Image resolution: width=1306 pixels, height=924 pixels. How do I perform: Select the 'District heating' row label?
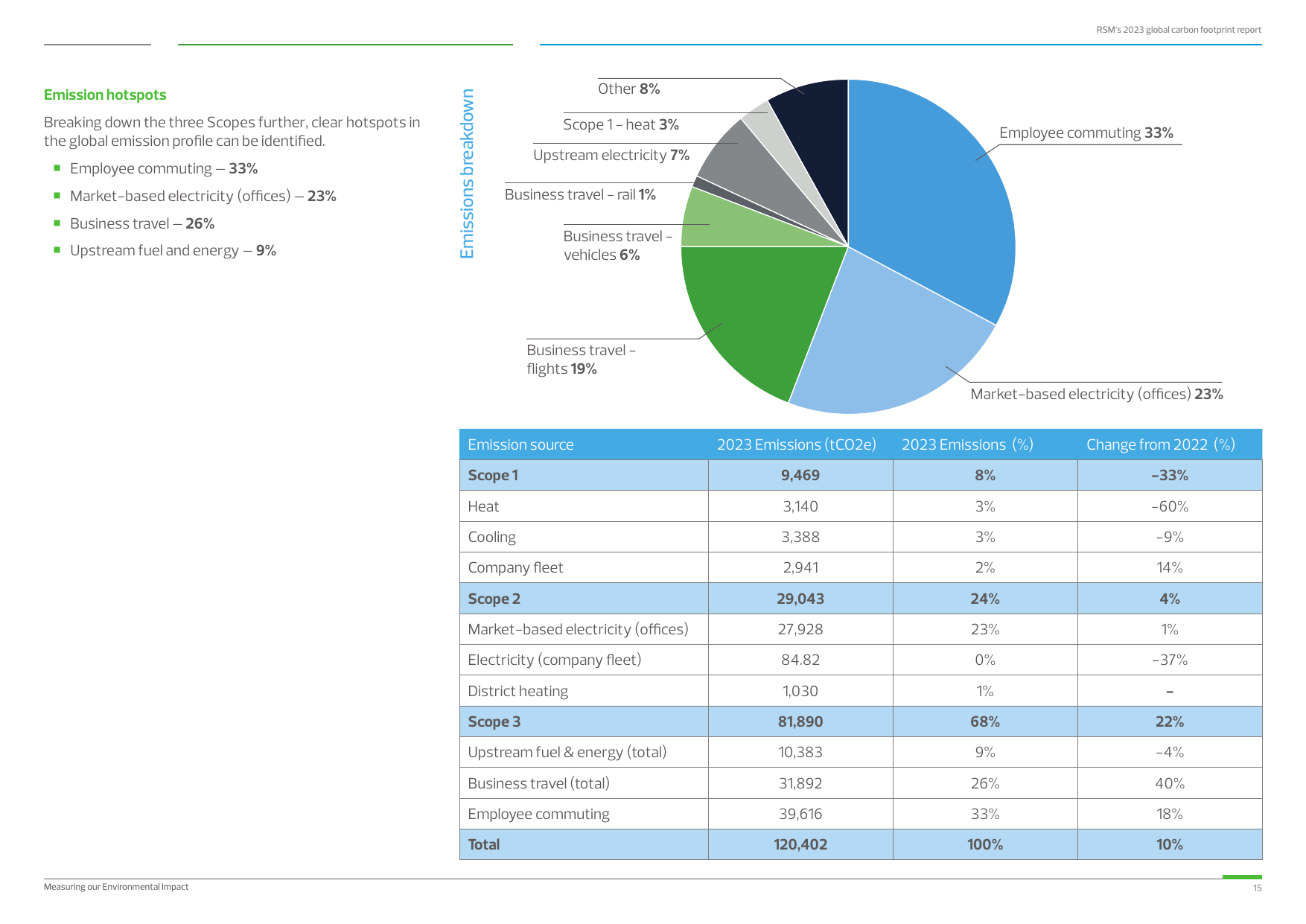point(518,691)
